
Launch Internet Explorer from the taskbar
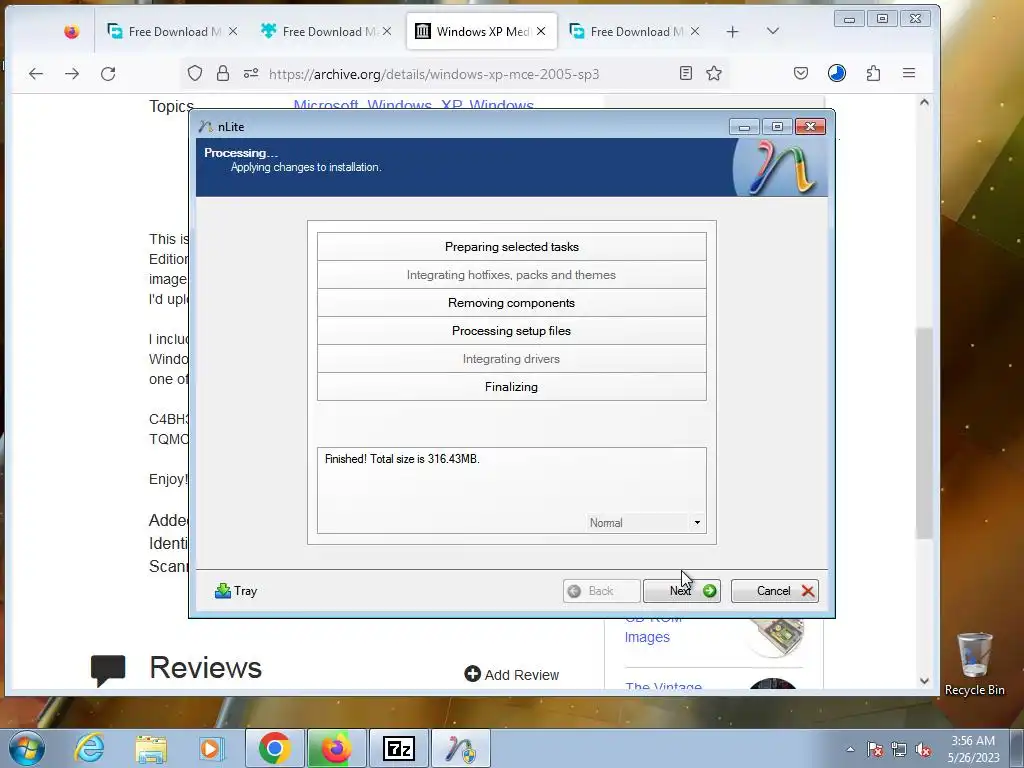[x=89, y=748]
